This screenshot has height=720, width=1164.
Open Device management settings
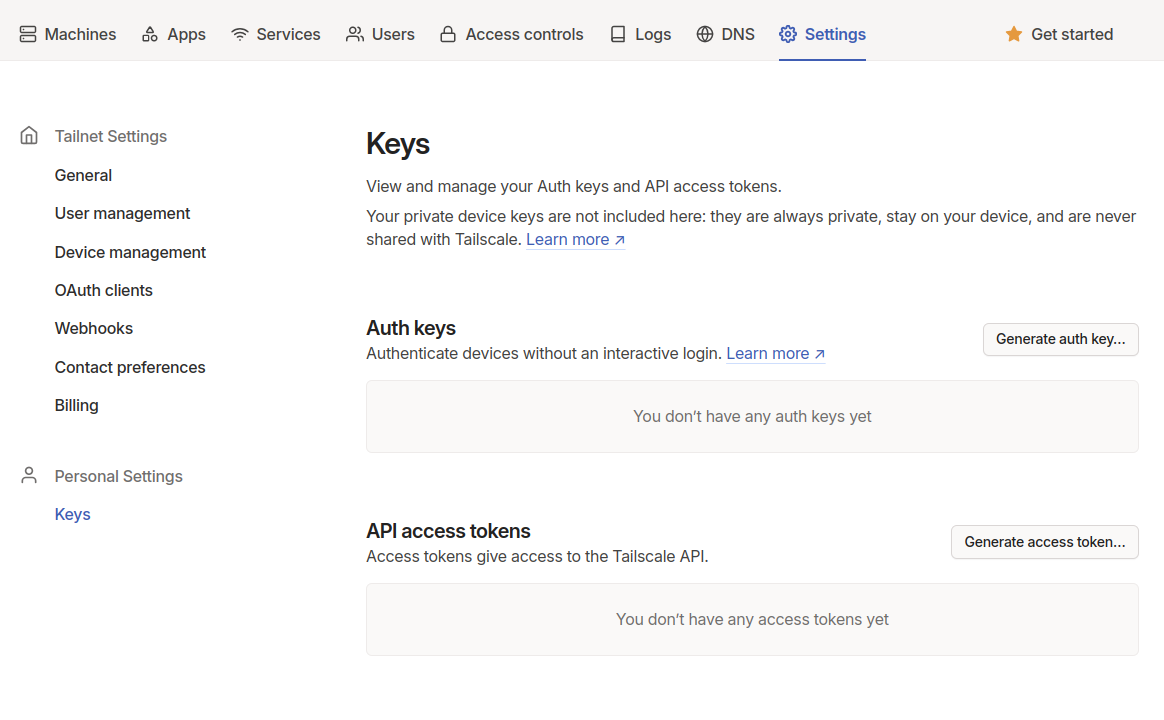click(x=130, y=252)
